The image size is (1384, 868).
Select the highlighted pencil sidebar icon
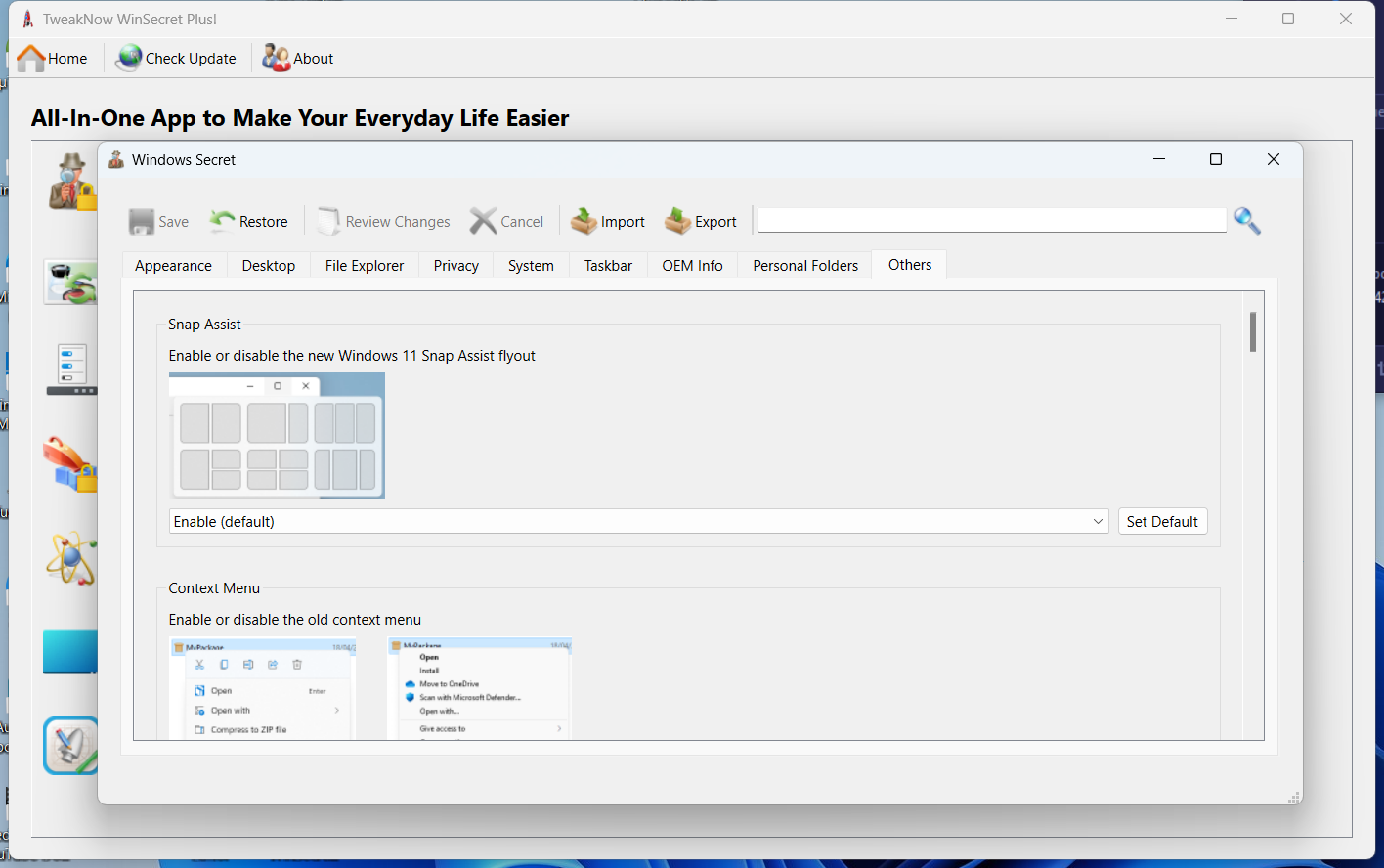(71, 746)
